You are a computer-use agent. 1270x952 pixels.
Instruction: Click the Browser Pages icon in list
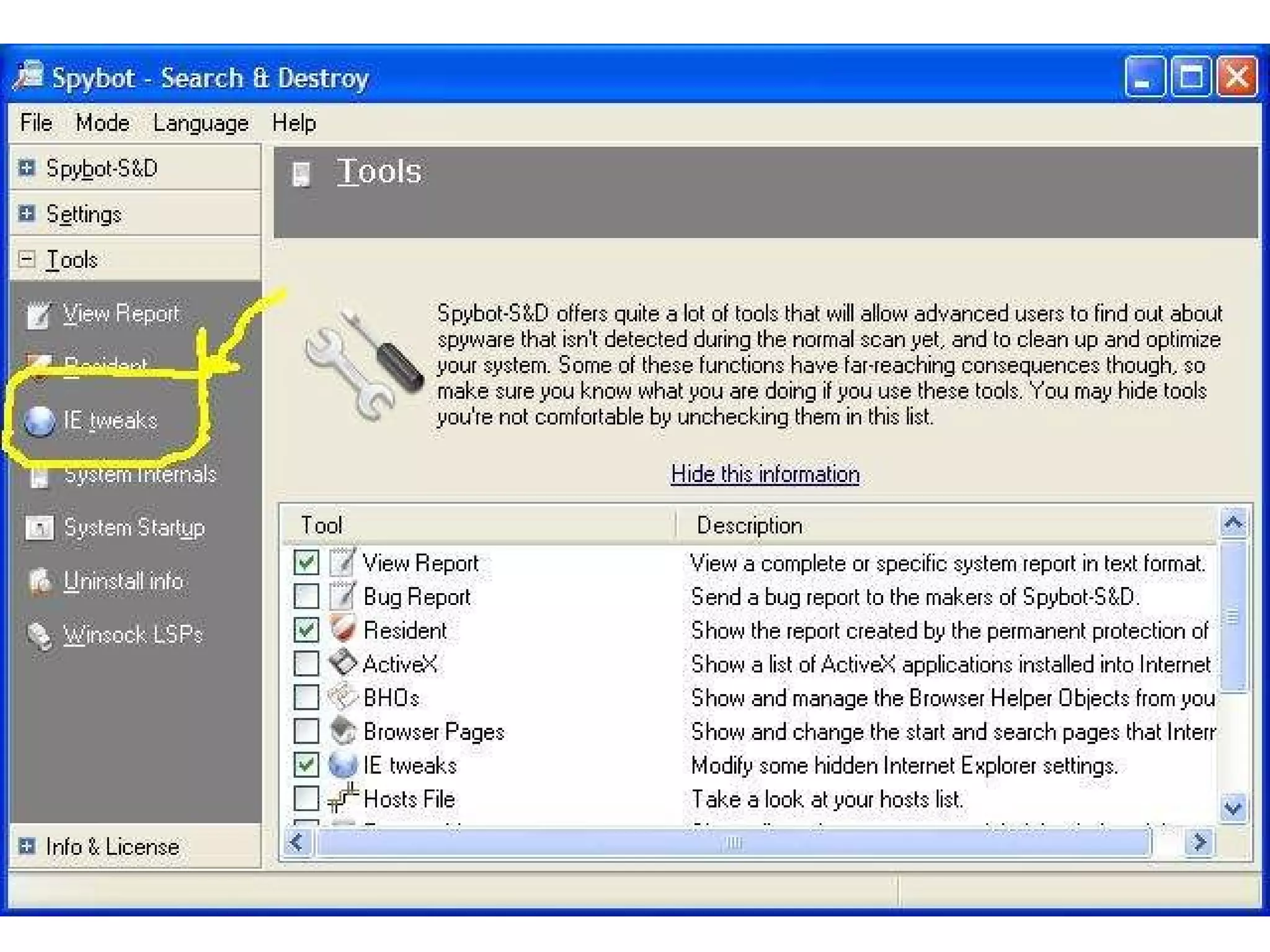(x=342, y=731)
